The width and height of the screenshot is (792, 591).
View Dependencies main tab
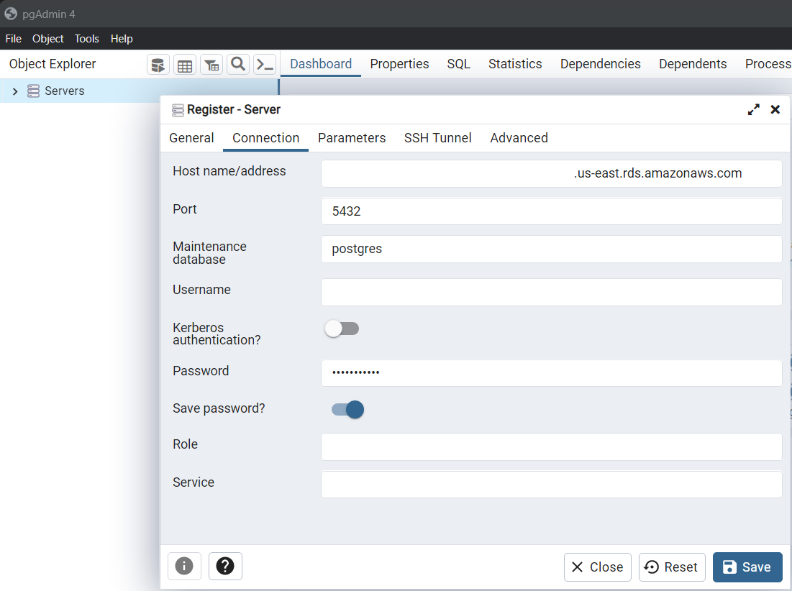(600, 64)
